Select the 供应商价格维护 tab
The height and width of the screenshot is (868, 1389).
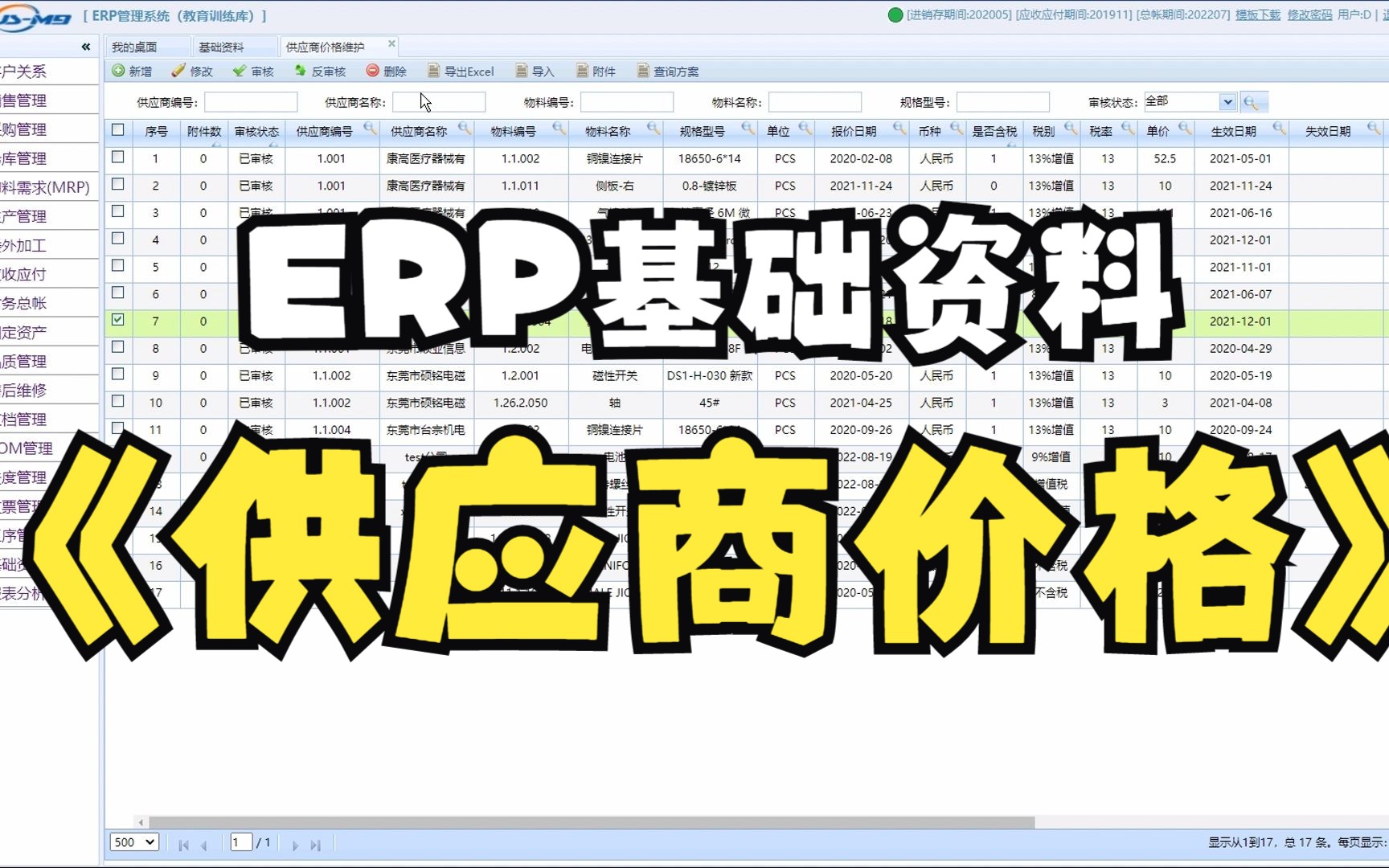pyautogui.click(x=326, y=47)
